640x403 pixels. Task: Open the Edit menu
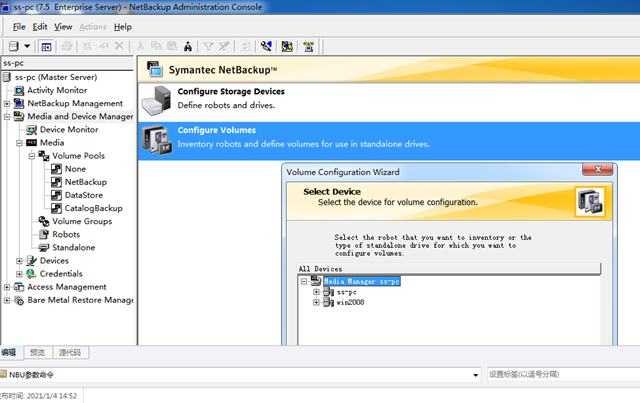pos(40,27)
